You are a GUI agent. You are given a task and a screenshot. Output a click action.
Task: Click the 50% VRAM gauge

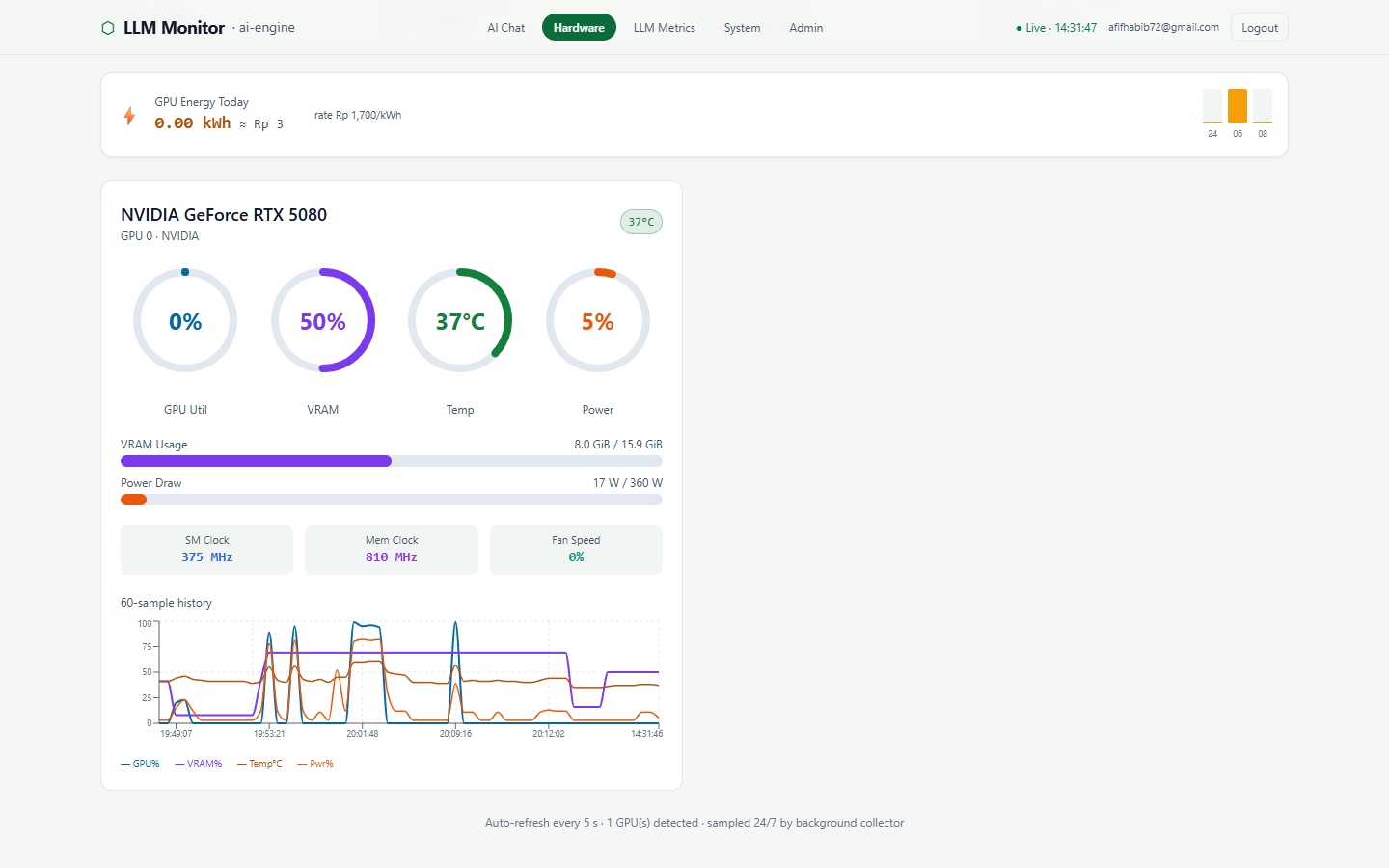tap(323, 321)
